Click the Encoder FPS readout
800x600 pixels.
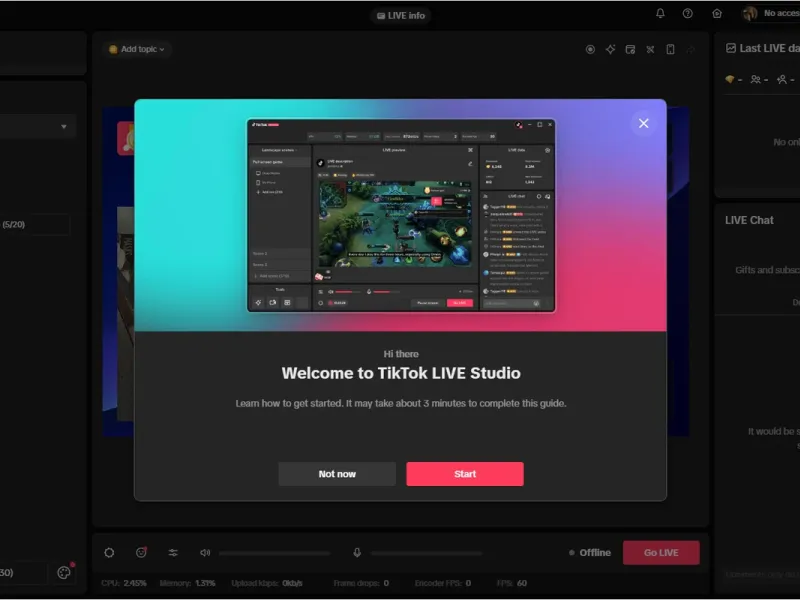(x=443, y=583)
